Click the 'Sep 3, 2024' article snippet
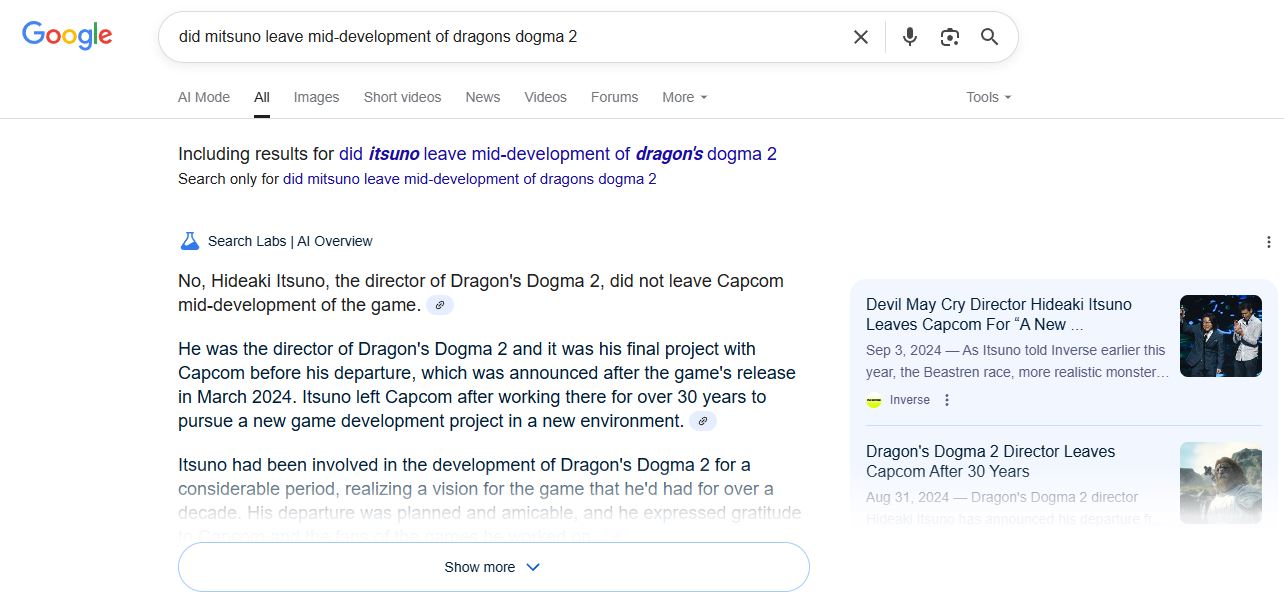The width and height of the screenshot is (1284, 605). [1017, 361]
